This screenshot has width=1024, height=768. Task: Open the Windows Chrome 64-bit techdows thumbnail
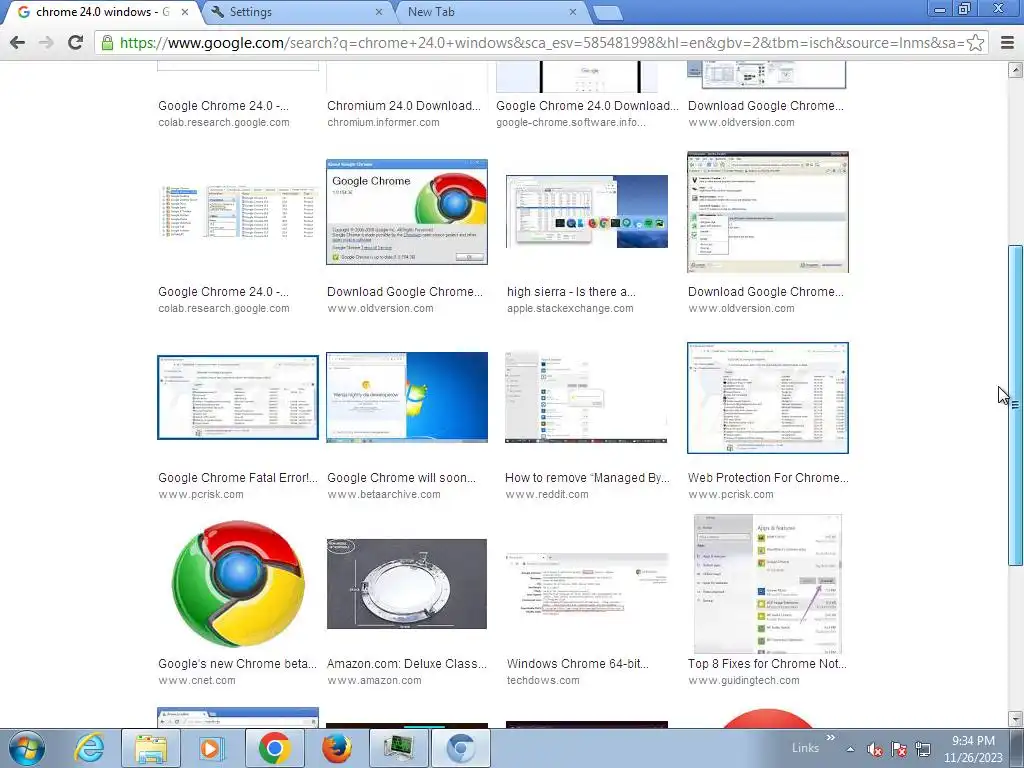click(x=587, y=584)
